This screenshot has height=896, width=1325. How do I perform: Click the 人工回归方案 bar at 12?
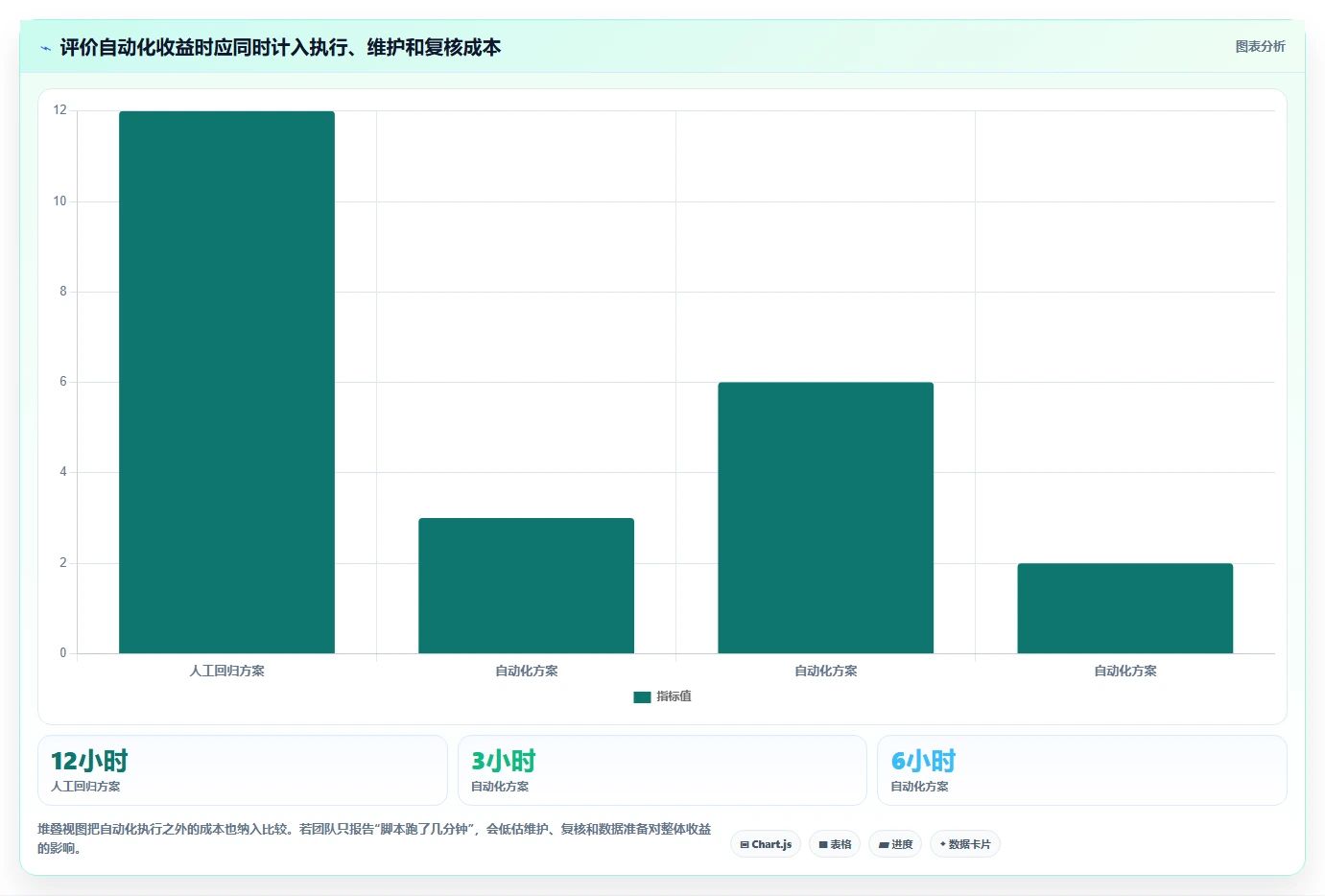pyautogui.click(x=226, y=382)
